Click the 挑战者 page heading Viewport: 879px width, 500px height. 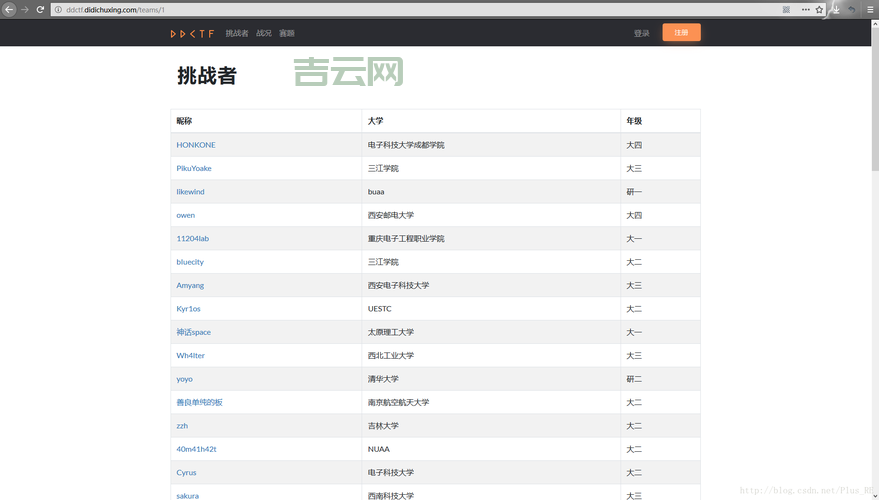pos(207,76)
